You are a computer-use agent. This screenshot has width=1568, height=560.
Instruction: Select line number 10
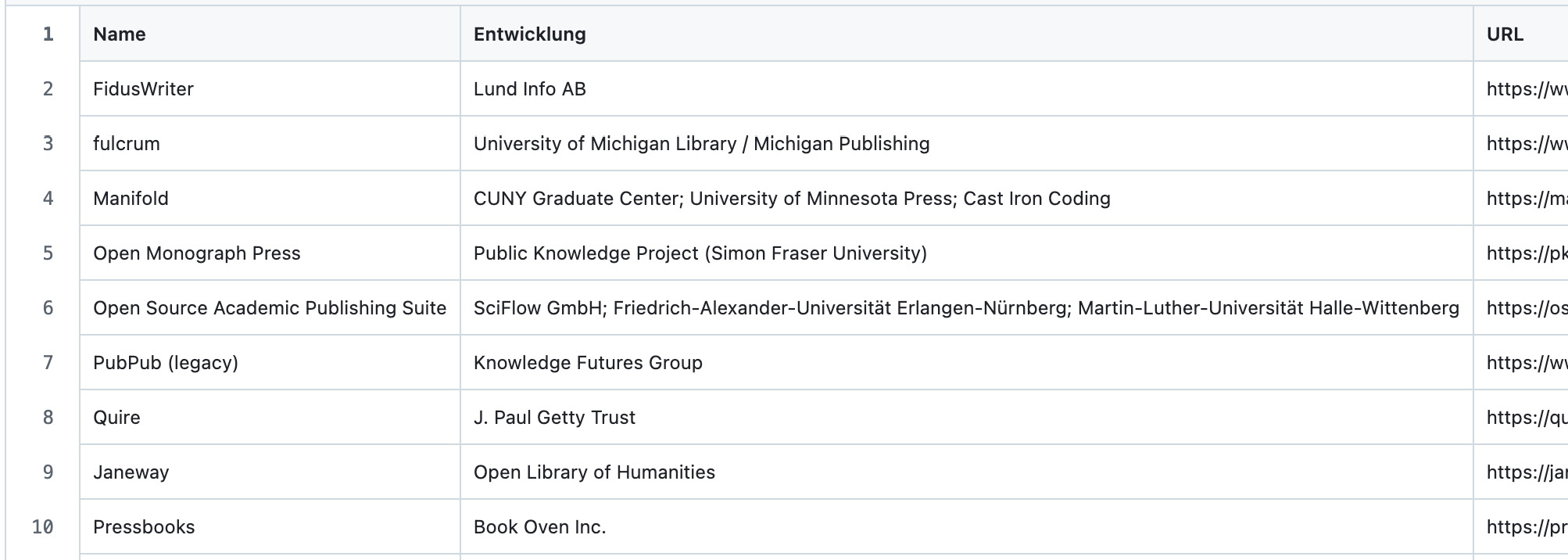coord(43,527)
